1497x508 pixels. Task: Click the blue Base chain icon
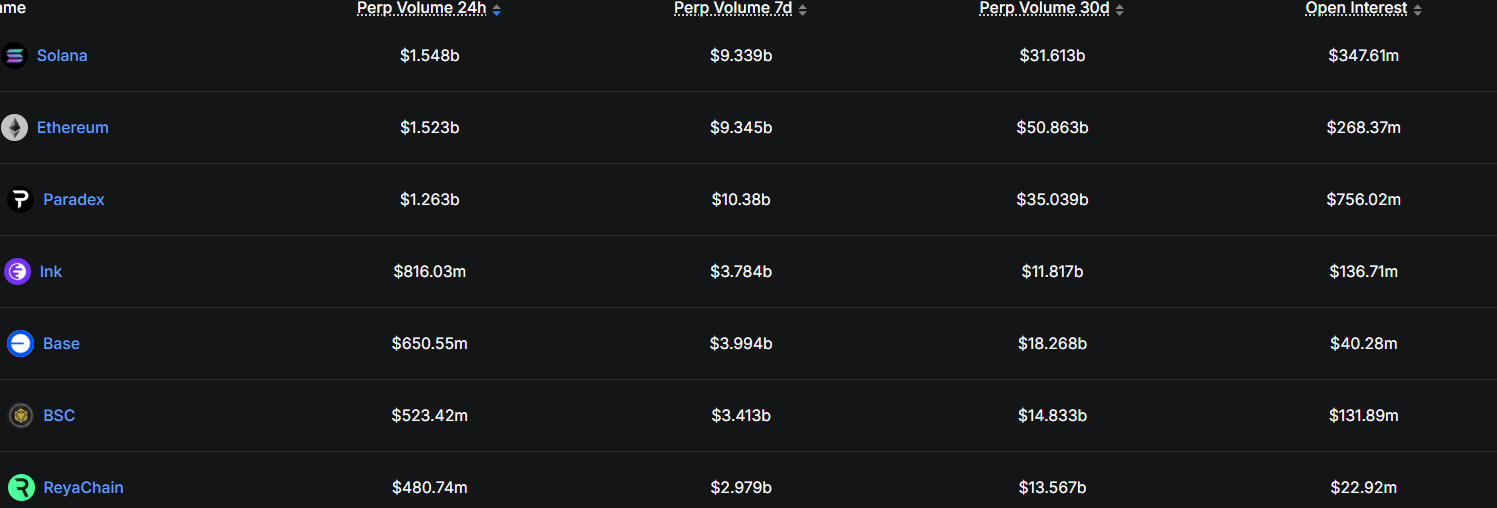(x=20, y=344)
